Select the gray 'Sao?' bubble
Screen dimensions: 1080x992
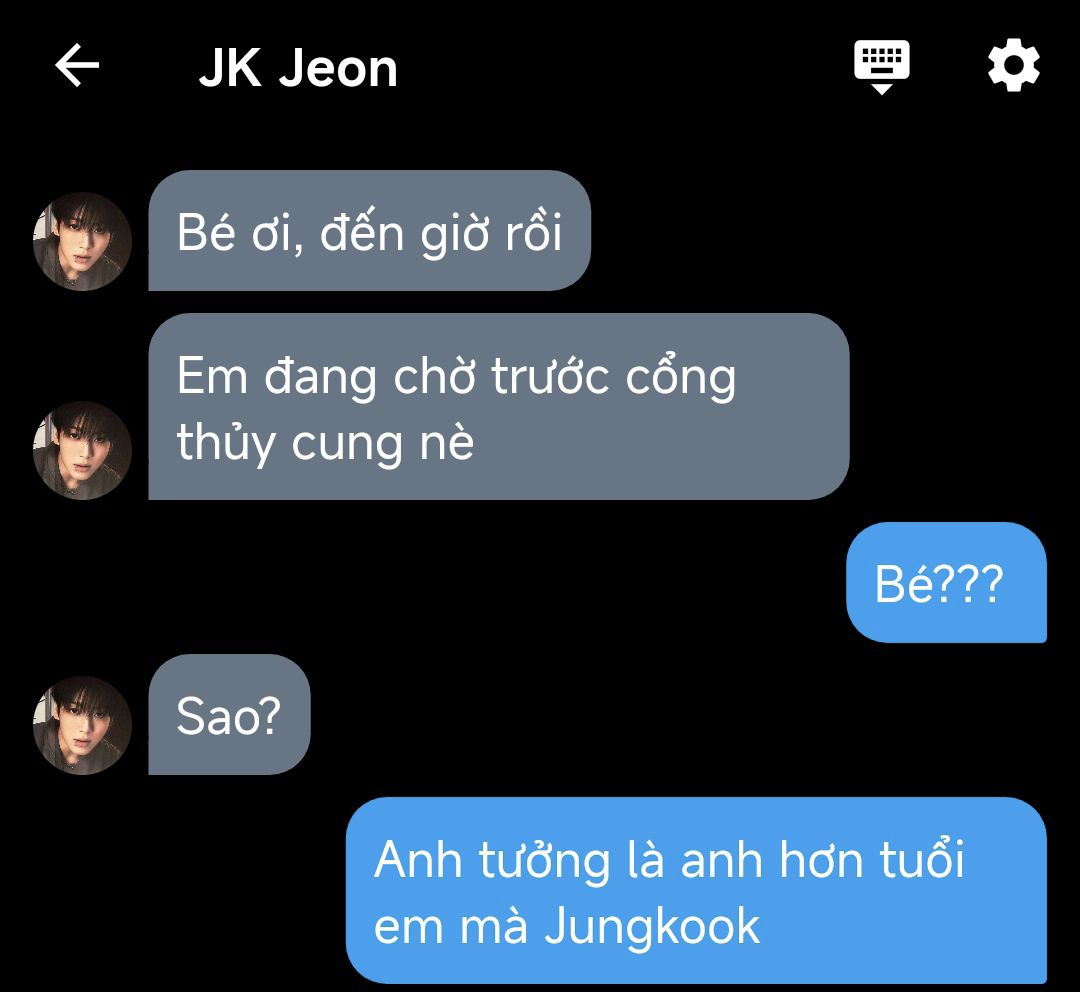tap(229, 714)
